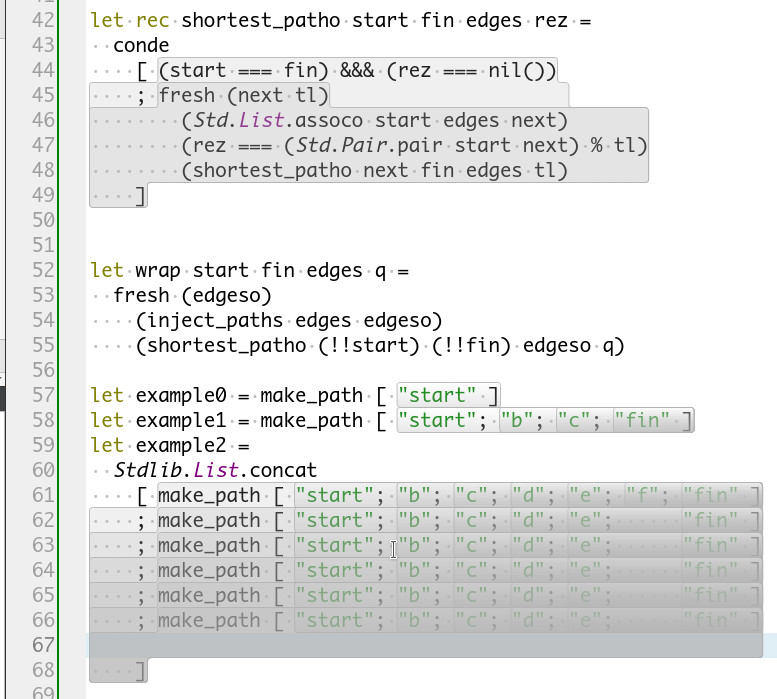This screenshot has height=699, width=777.
Task: Click '(!!start)' on line 55
Action: click(369, 345)
